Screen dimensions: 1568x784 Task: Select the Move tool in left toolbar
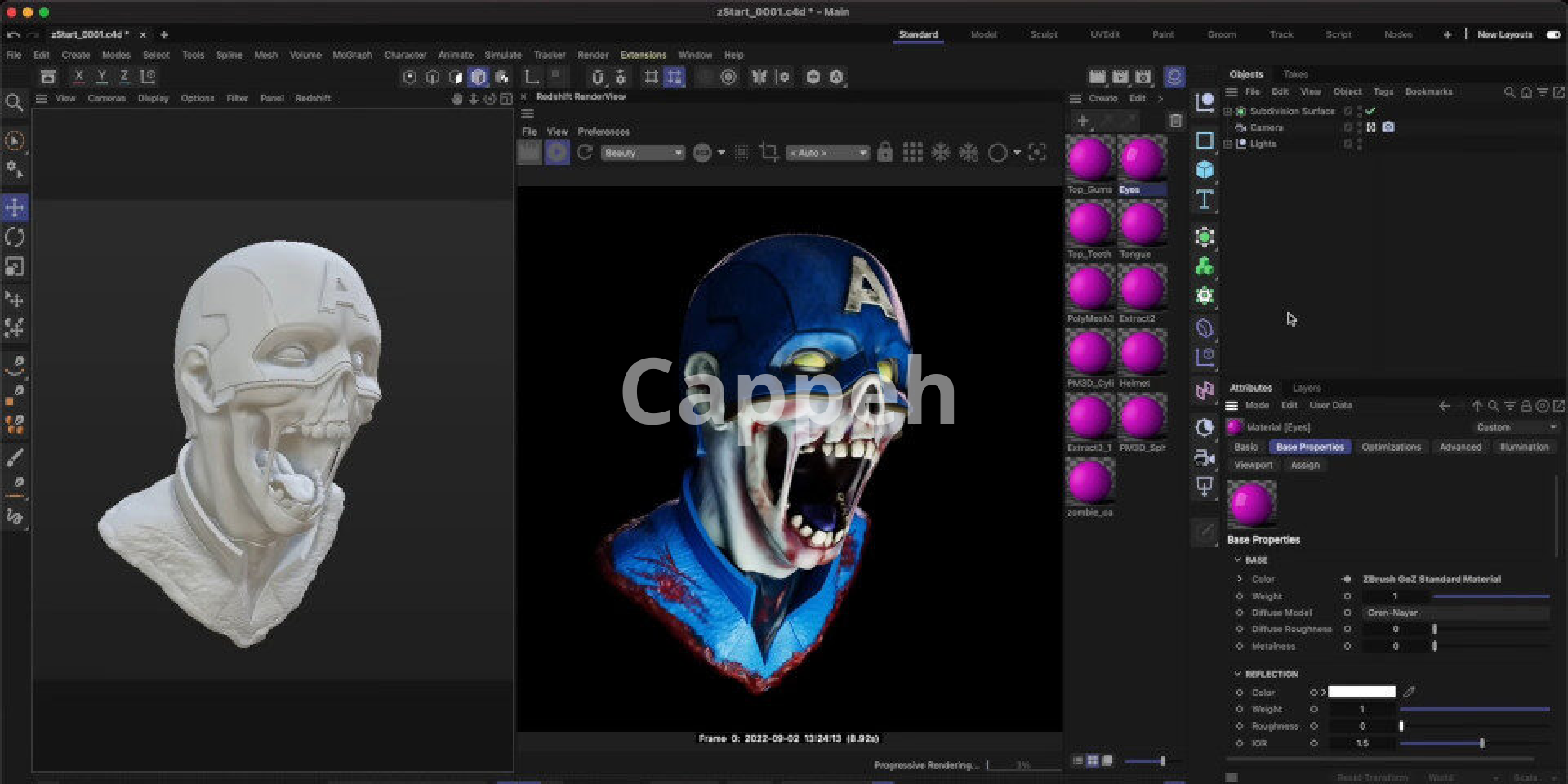pos(15,207)
